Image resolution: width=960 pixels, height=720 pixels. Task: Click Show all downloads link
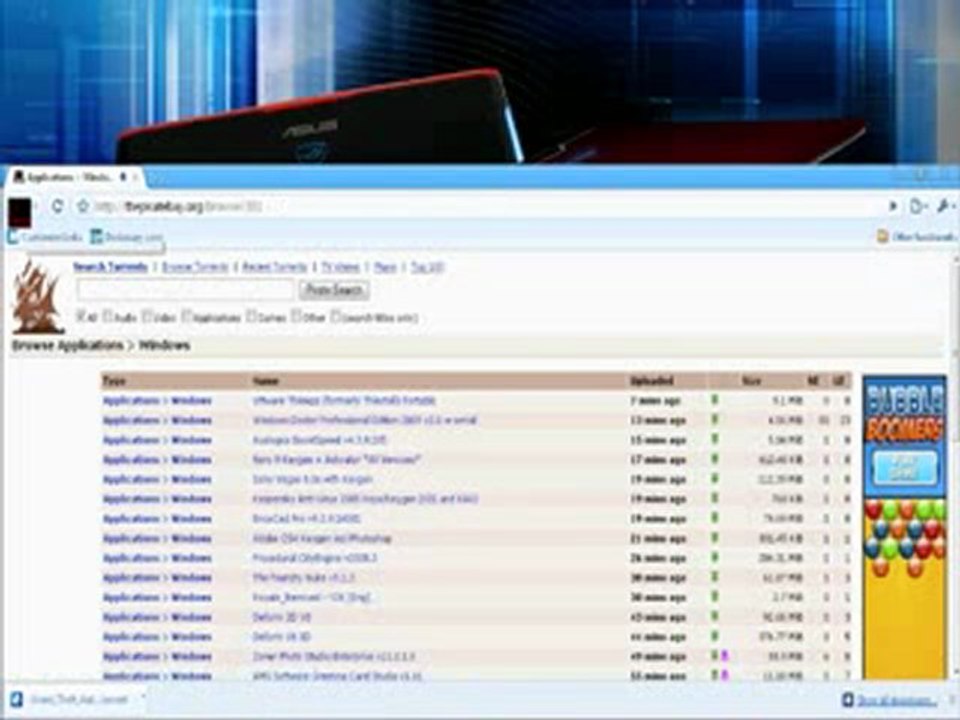pos(898,700)
